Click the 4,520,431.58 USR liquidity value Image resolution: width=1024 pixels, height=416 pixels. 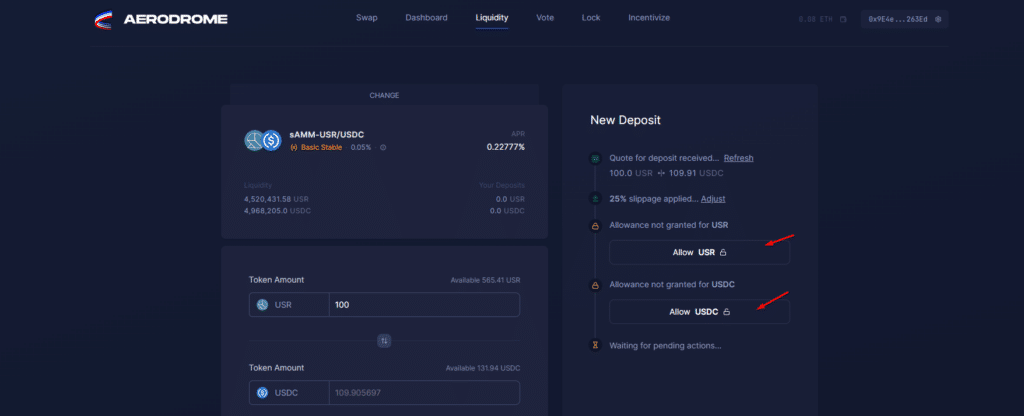[x=276, y=199]
